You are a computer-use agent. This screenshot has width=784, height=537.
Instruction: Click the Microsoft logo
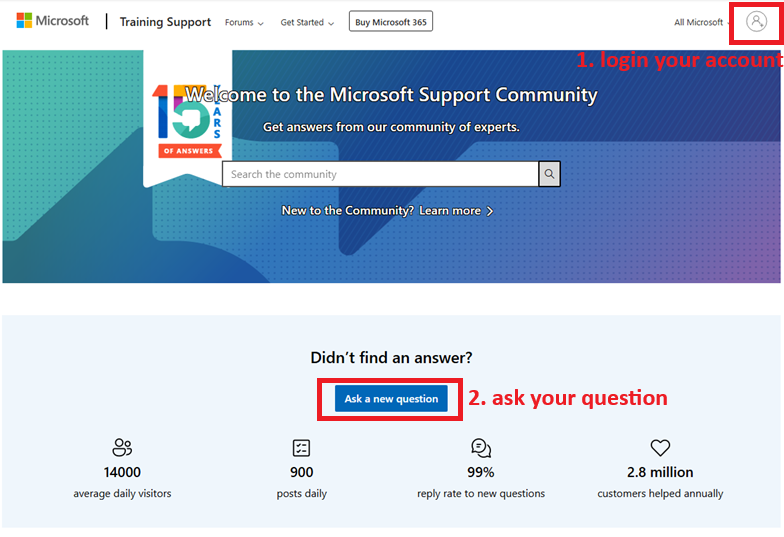(52, 21)
